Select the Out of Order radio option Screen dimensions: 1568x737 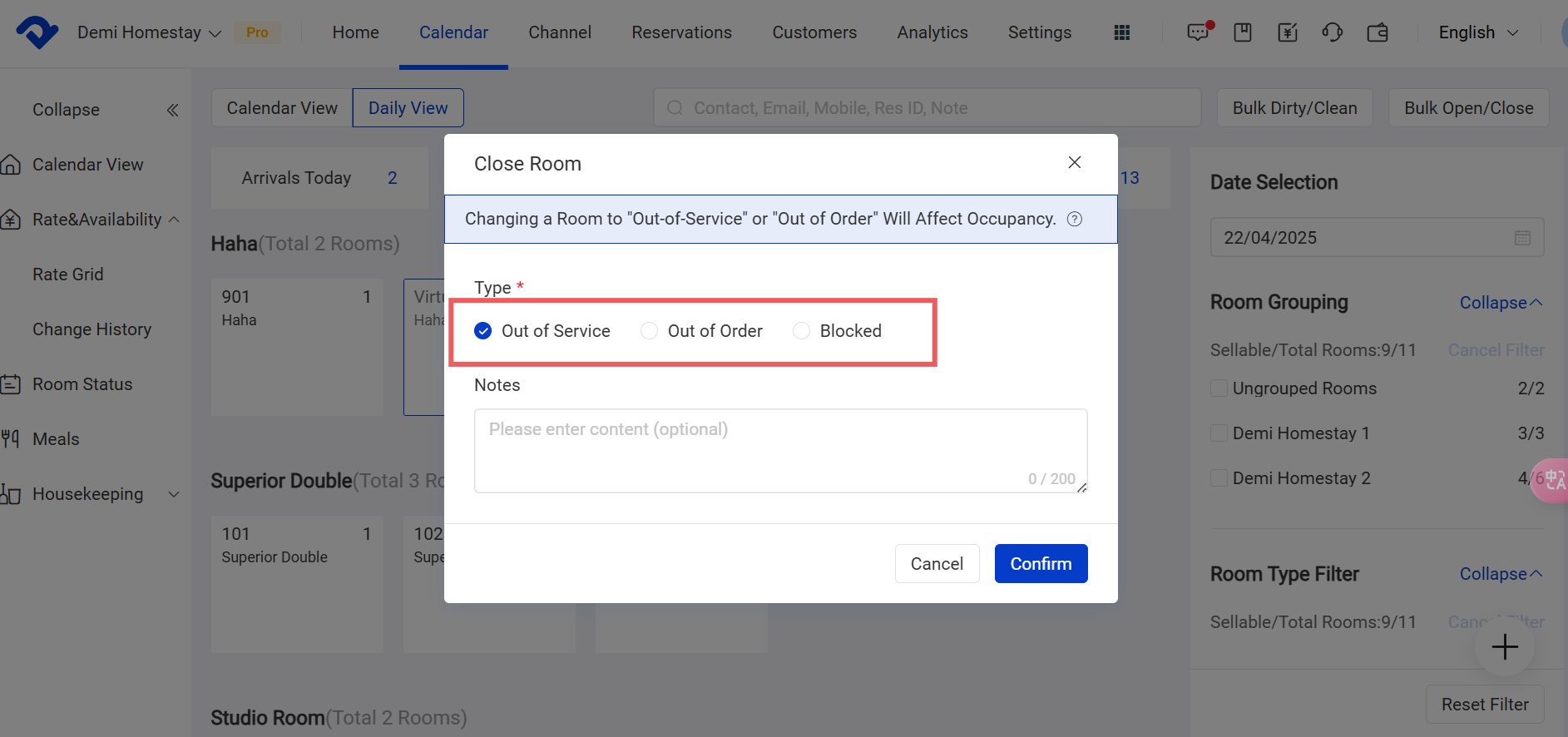tap(650, 331)
